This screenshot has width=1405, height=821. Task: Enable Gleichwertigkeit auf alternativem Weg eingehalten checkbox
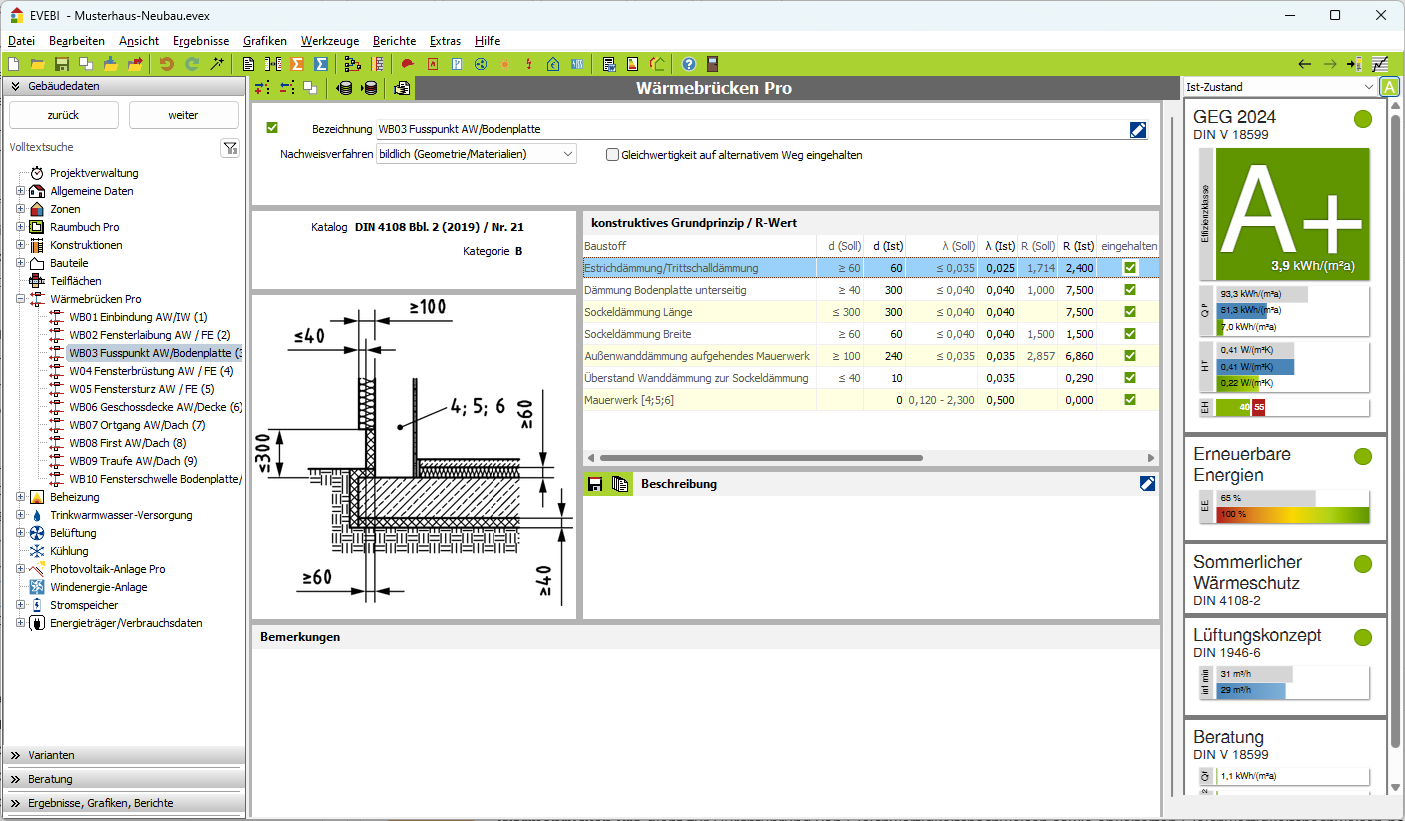pos(613,155)
